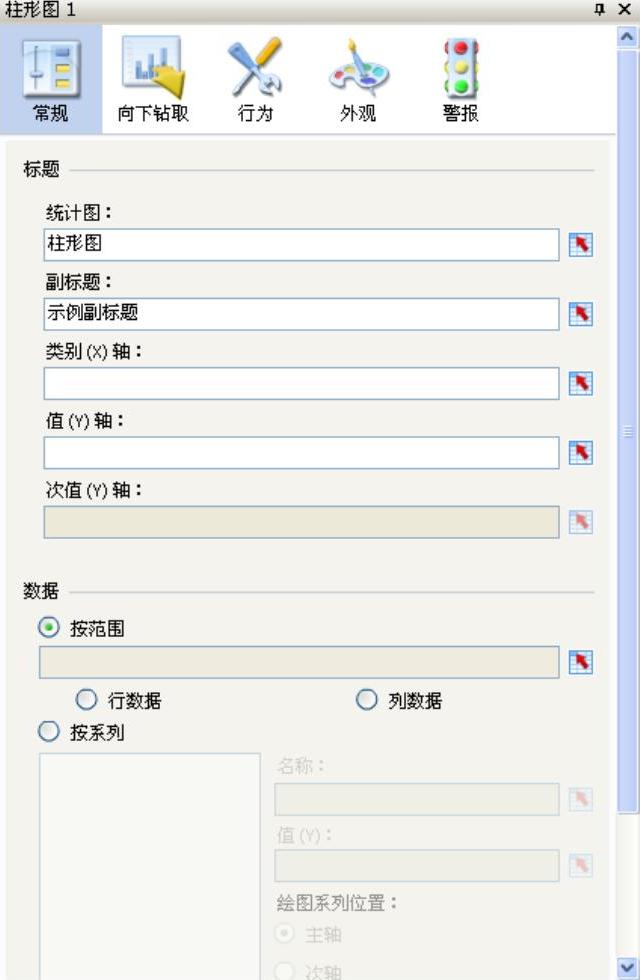Select the 按范围 radio button

(48, 628)
